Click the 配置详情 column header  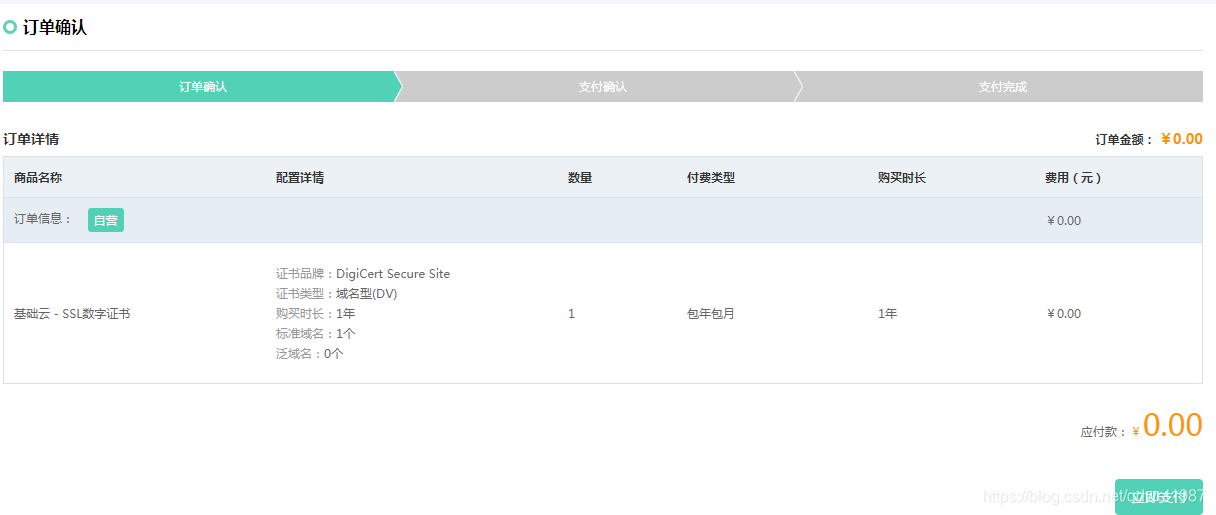click(x=300, y=178)
